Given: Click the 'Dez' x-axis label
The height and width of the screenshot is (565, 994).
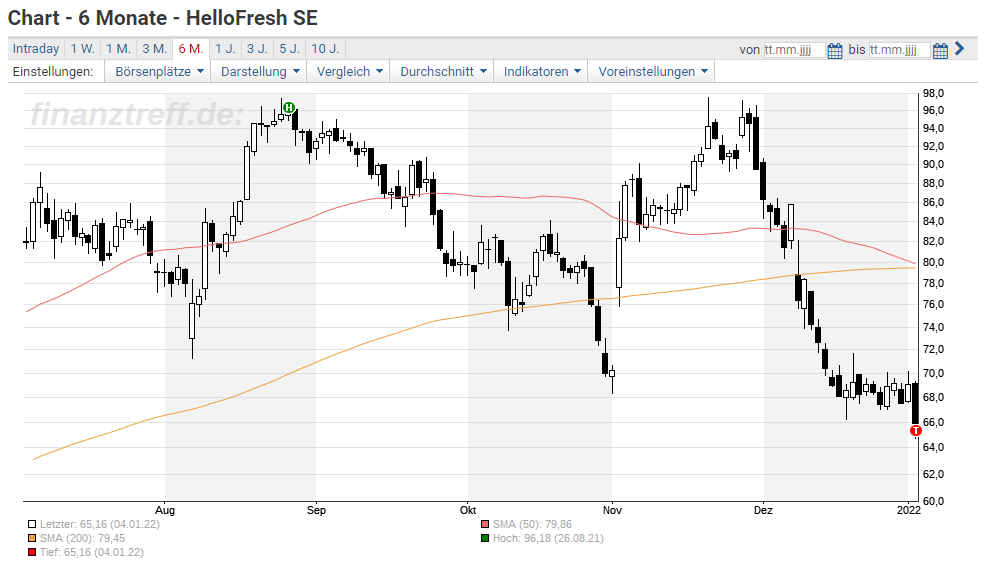Looking at the screenshot, I should [763, 510].
